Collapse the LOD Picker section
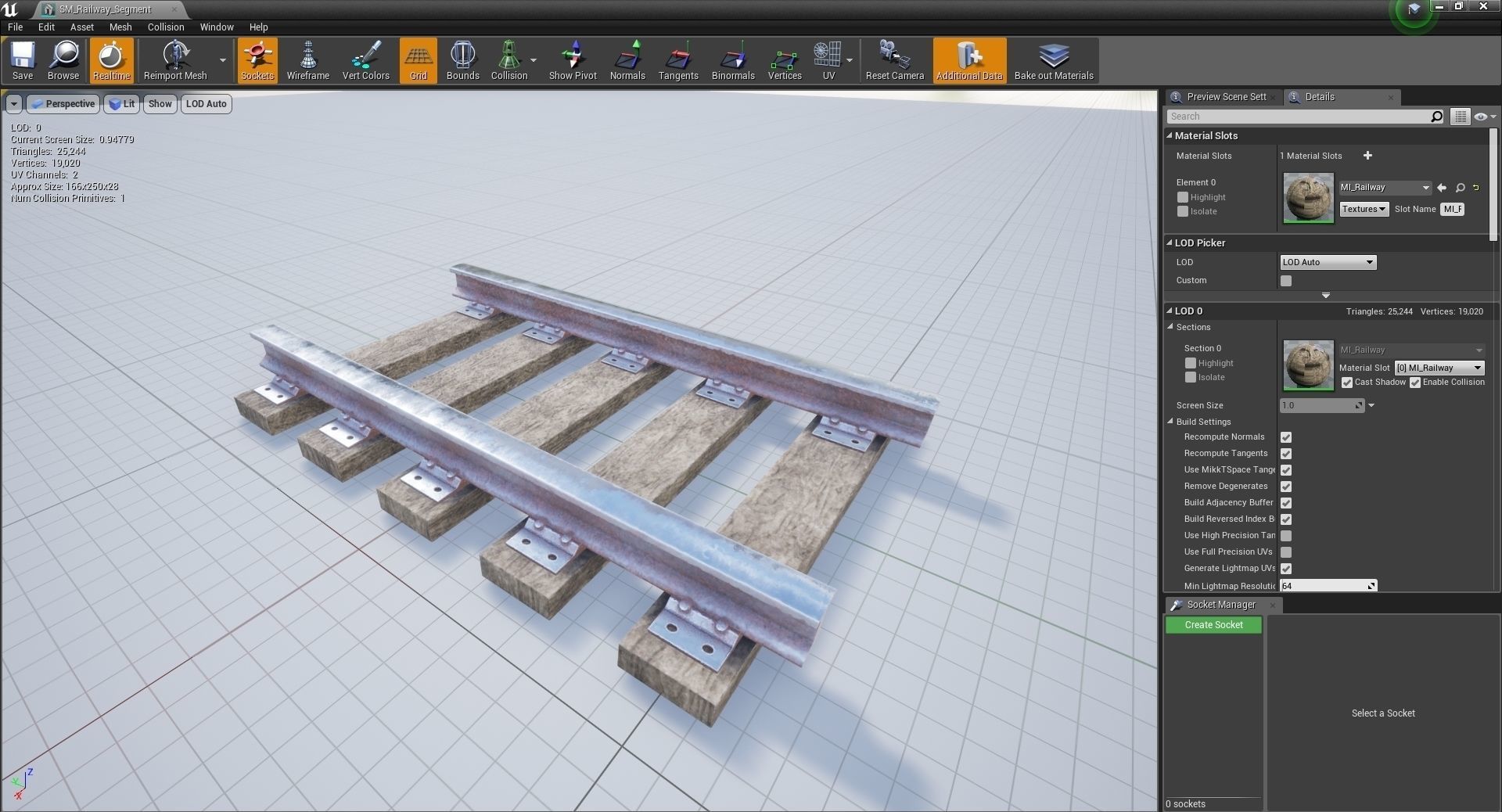Screen dimensions: 1502x812 click(x=1170, y=243)
